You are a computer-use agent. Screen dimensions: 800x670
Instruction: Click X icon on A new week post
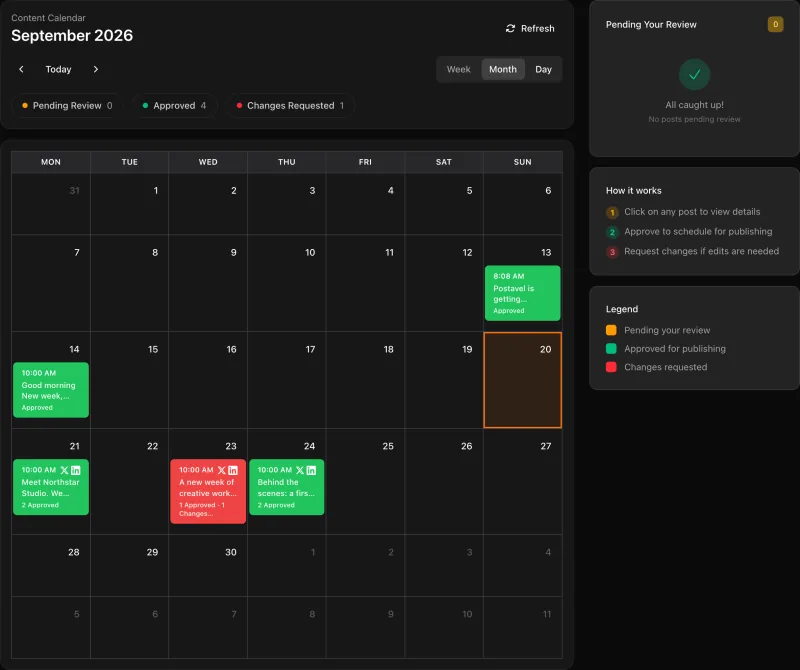pyautogui.click(x=221, y=470)
